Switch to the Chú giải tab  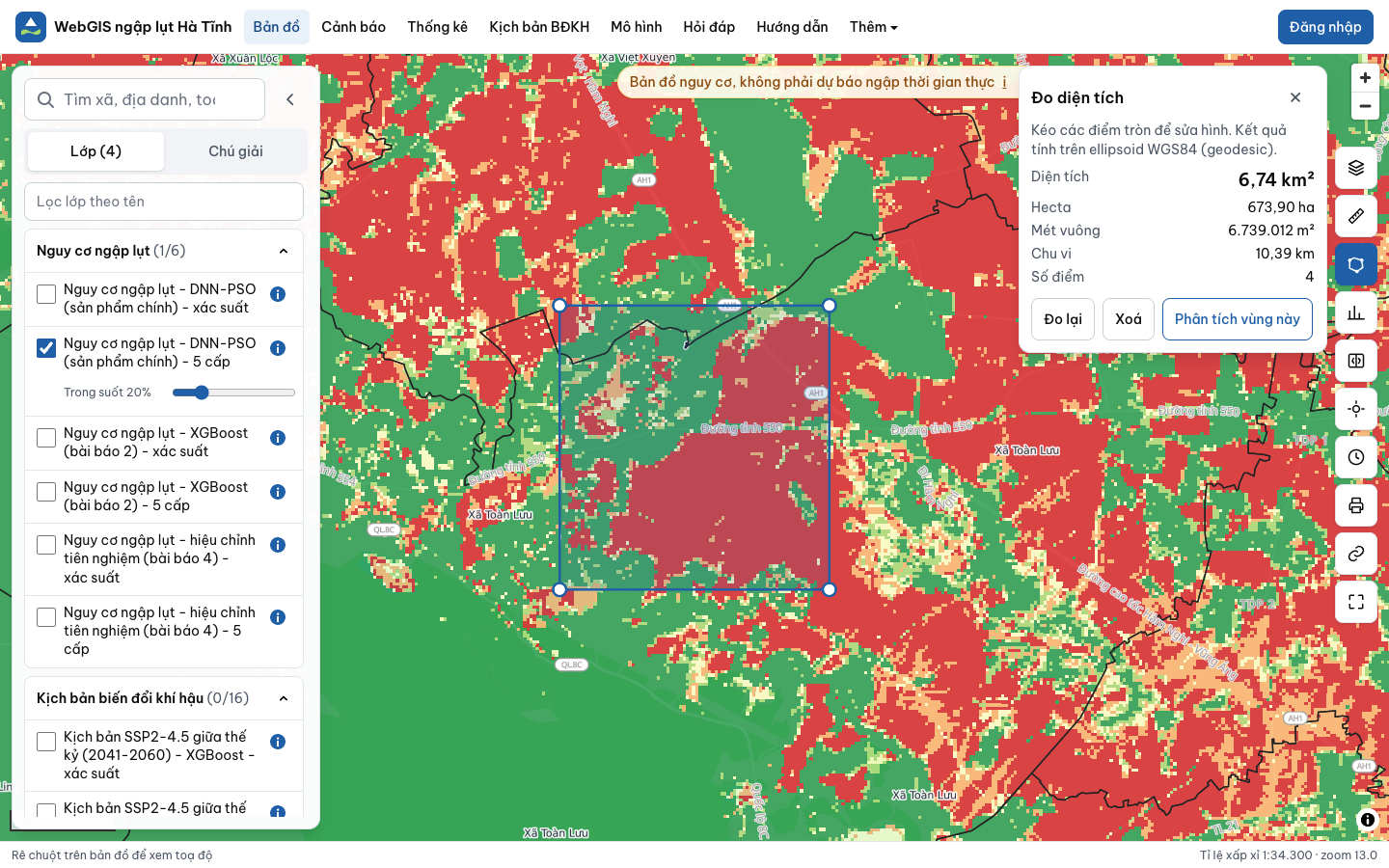pyautogui.click(x=235, y=151)
